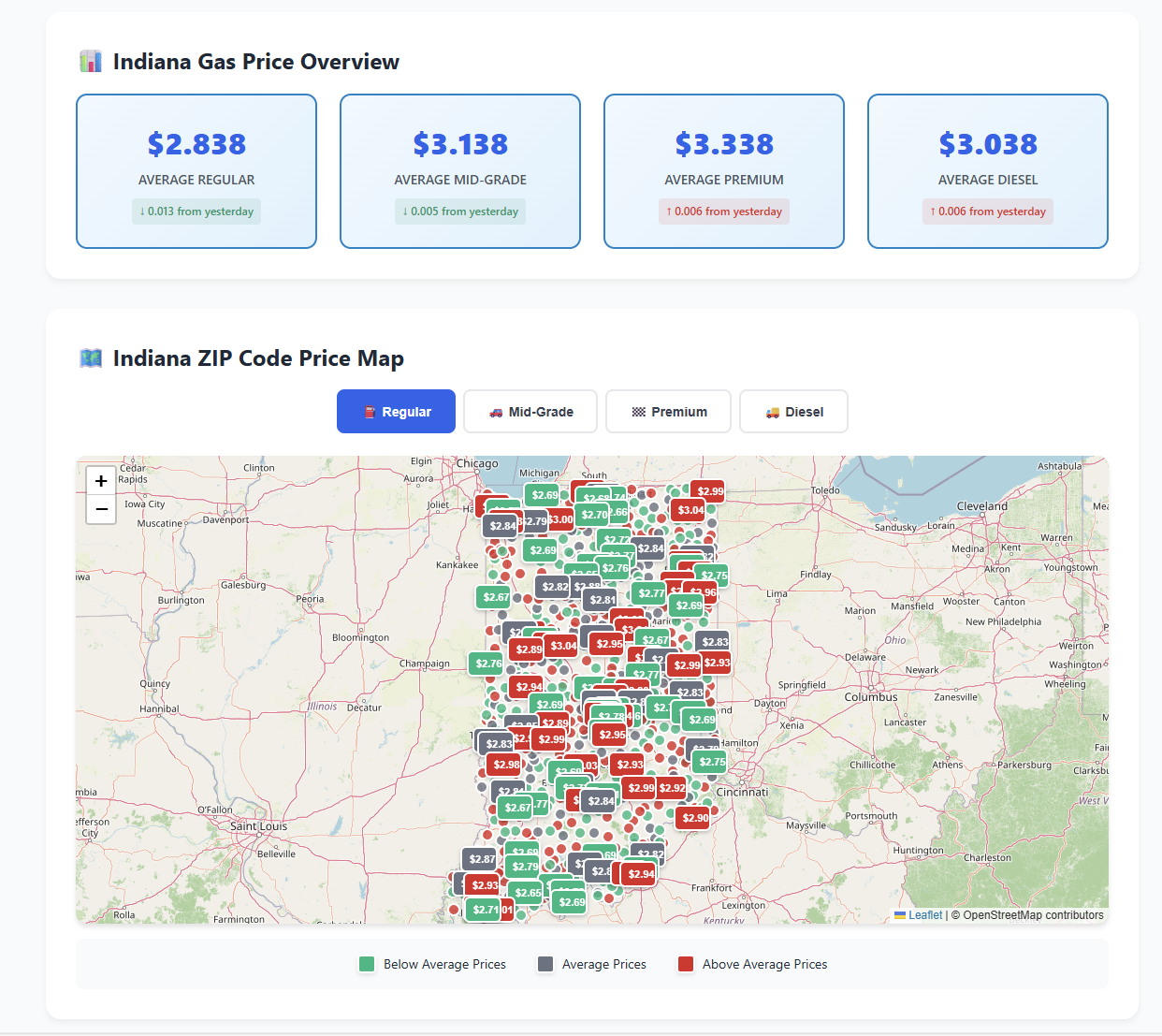
Task: Click the $3.138 average mid-grade price
Action: coord(460,144)
